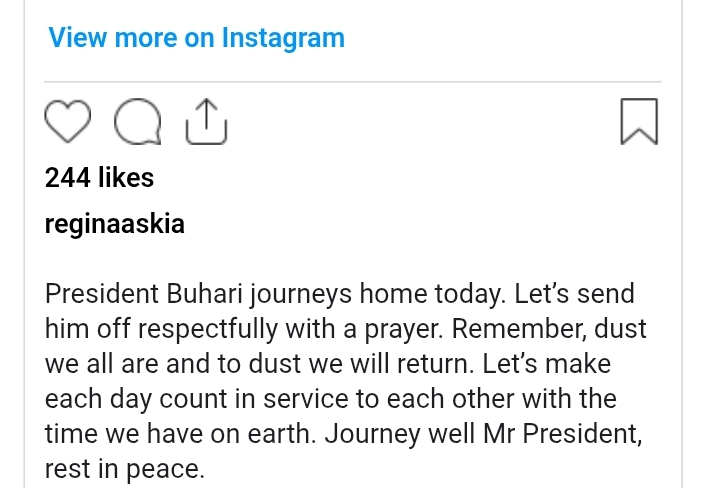Image resolution: width=720 pixels, height=488 pixels.
Task: Click the caption line starting we all are
Action: tap(328, 364)
